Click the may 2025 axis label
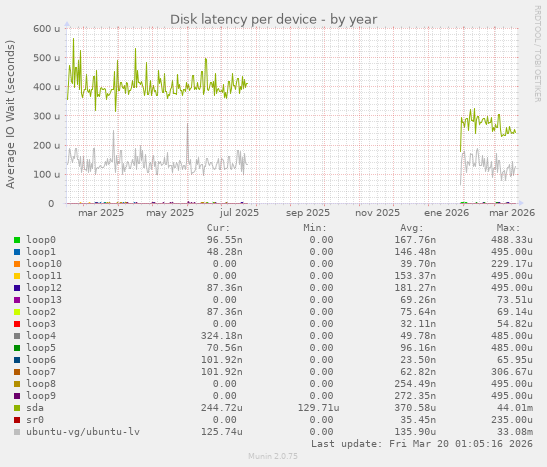Image resolution: width=547 pixels, height=467 pixels. click(170, 213)
